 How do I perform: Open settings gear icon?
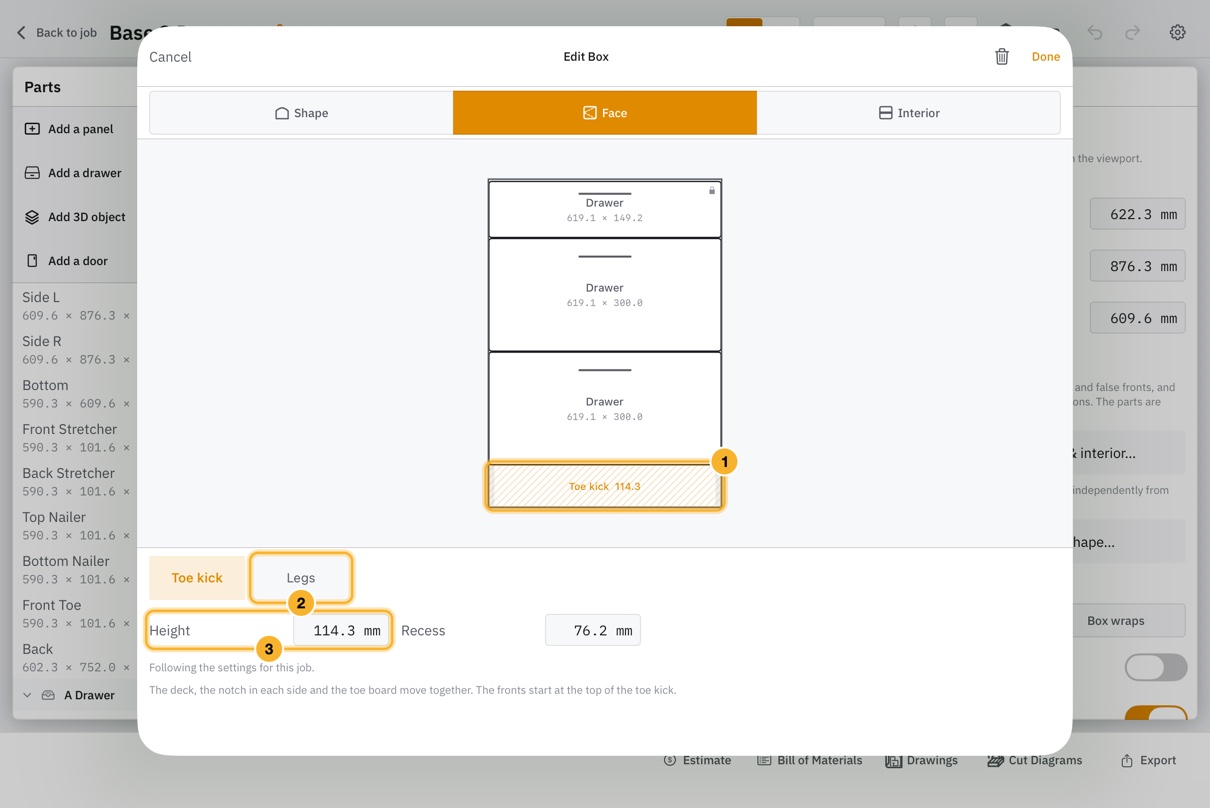point(1178,32)
